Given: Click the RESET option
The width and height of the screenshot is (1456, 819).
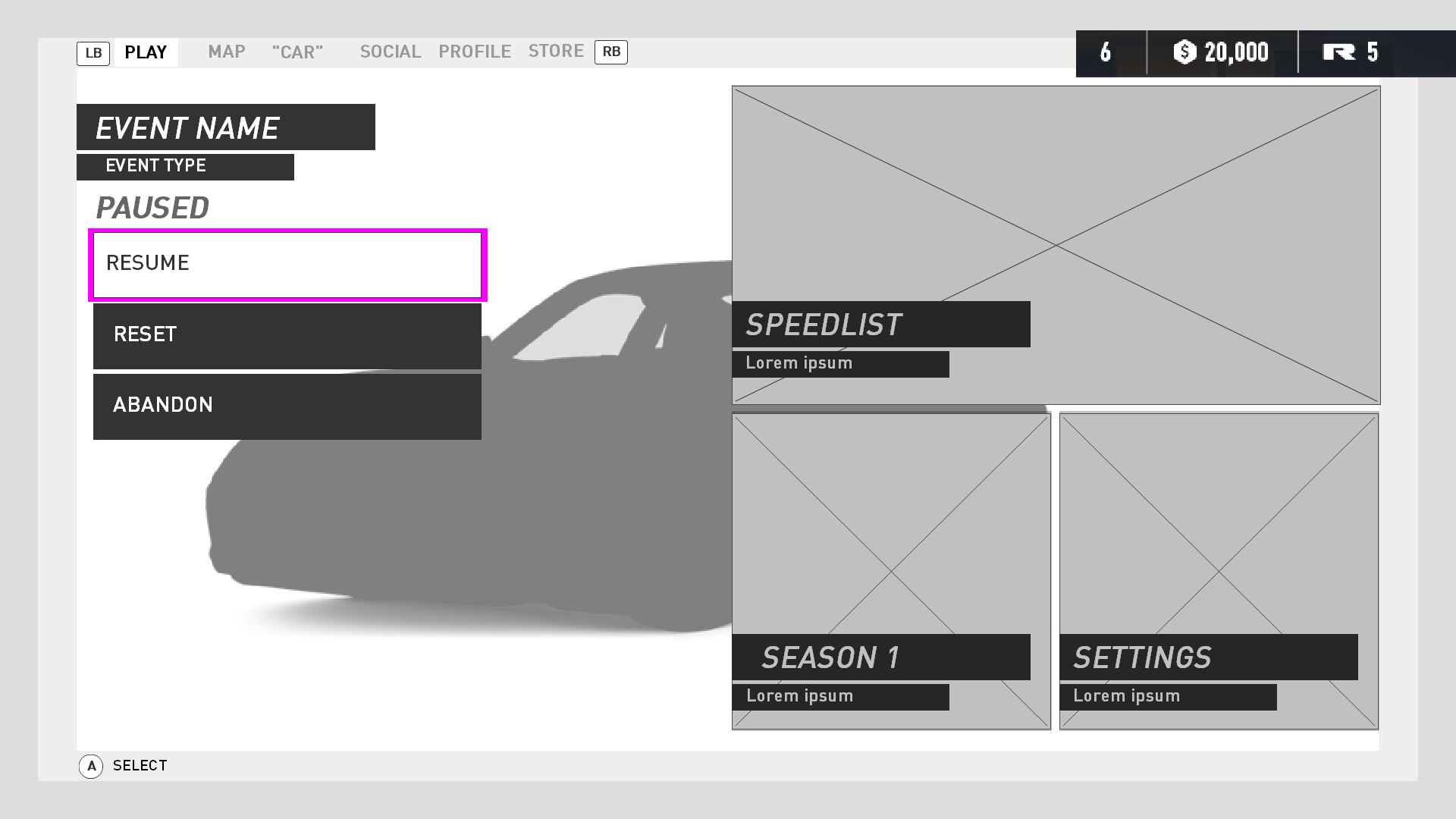Looking at the screenshot, I should [x=287, y=334].
